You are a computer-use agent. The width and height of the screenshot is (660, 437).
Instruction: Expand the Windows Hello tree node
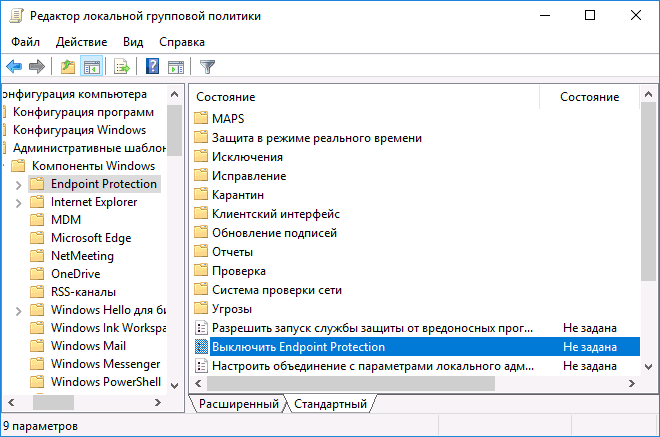click(x=19, y=311)
